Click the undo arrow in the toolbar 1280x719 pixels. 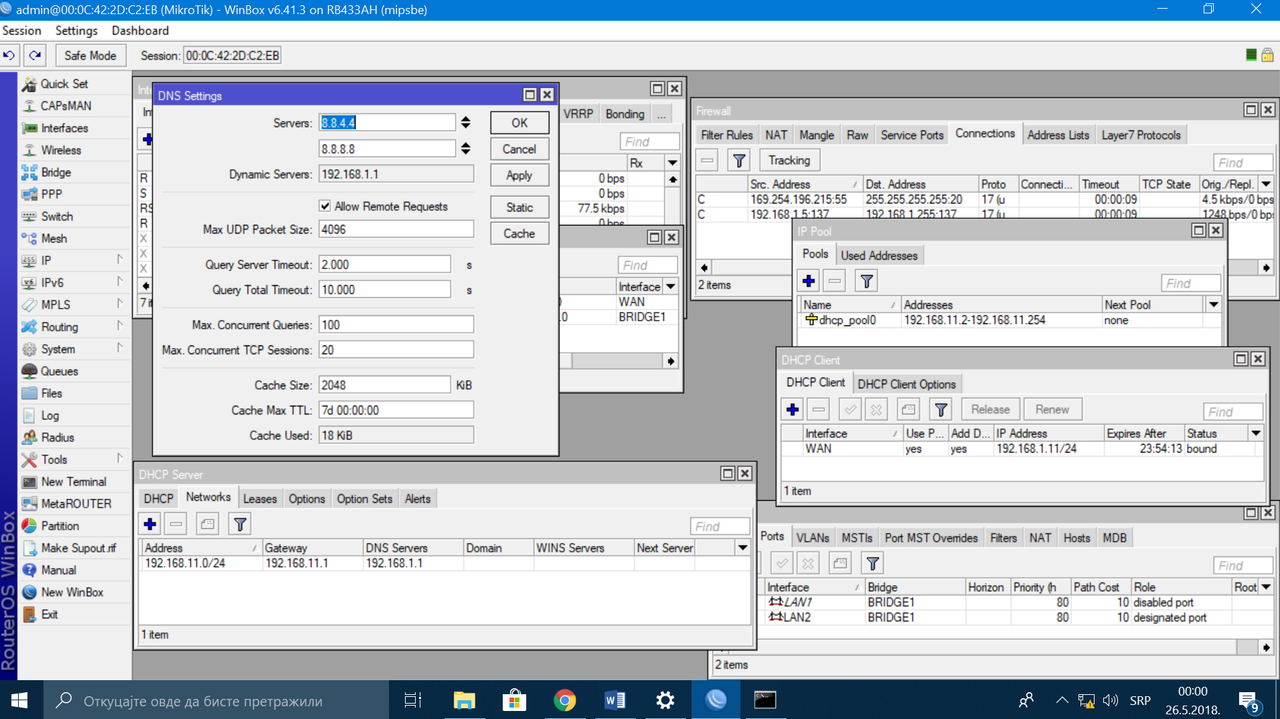tap(10, 56)
